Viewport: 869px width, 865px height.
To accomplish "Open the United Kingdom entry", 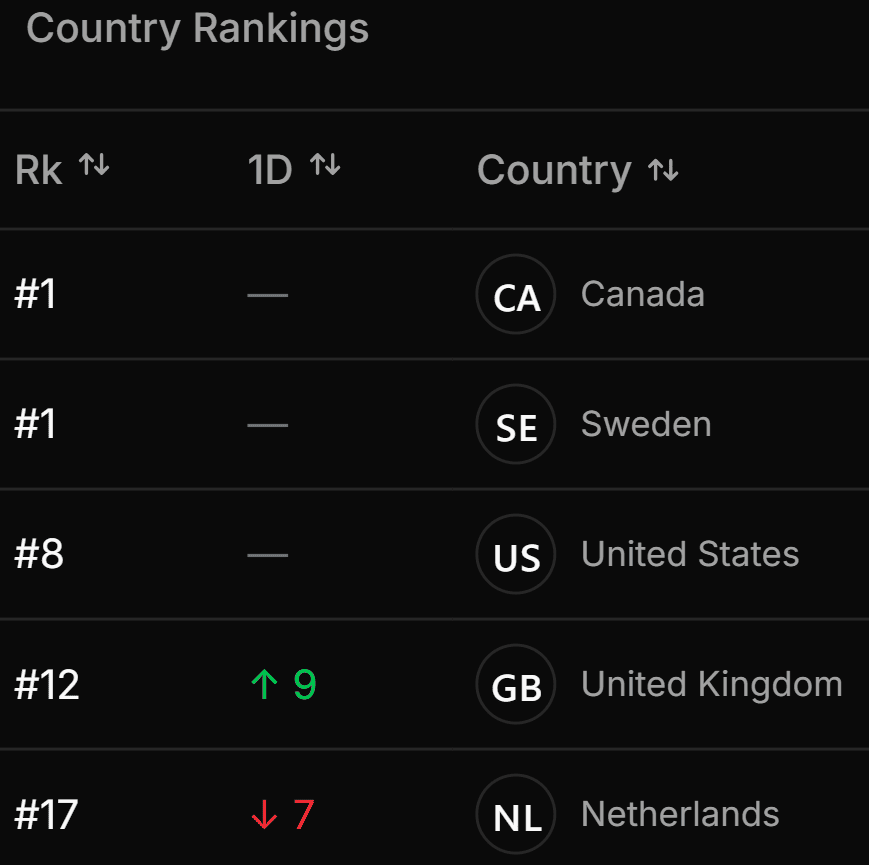I will point(711,684).
